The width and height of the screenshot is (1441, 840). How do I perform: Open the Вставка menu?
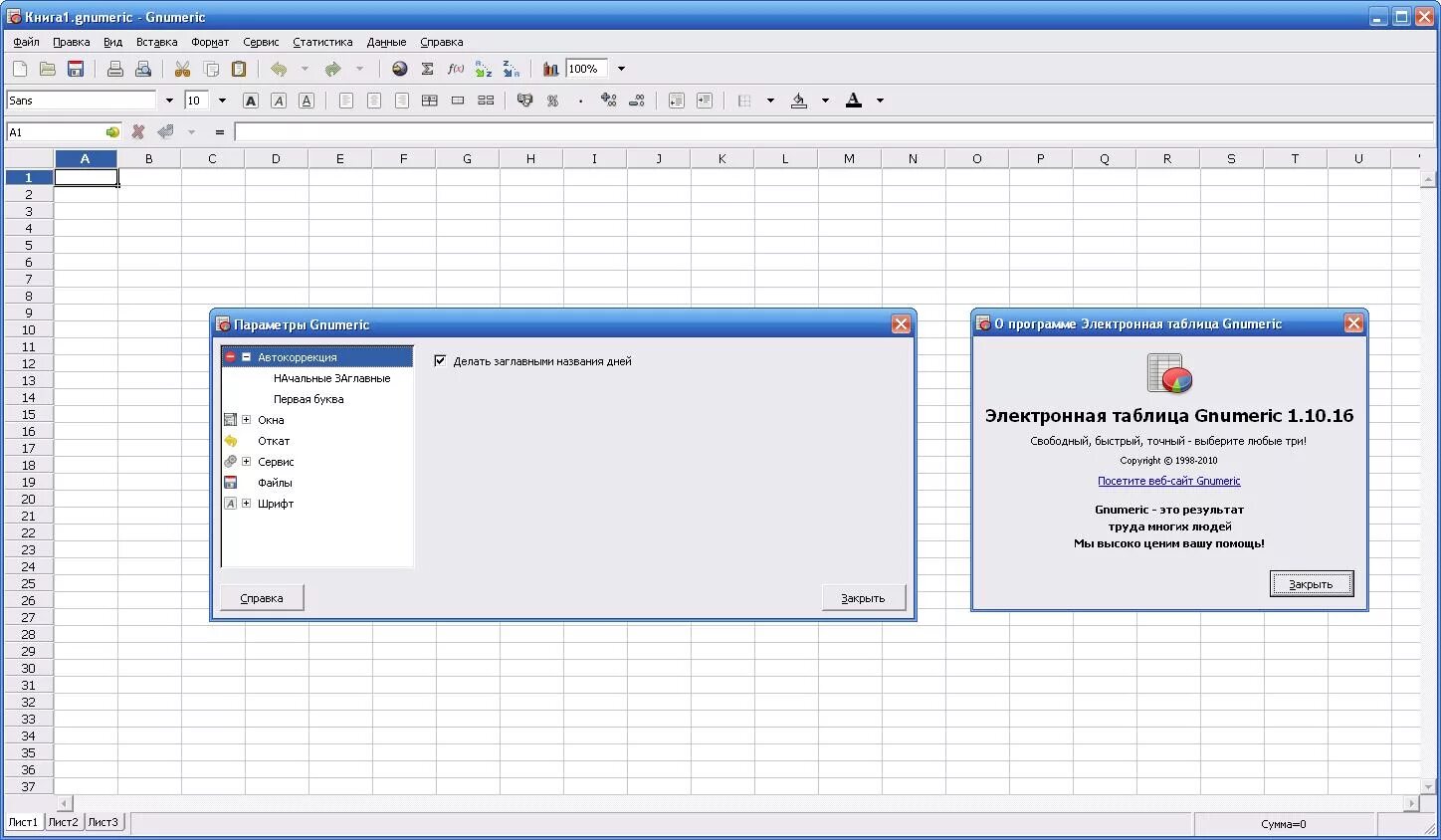tap(156, 42)
